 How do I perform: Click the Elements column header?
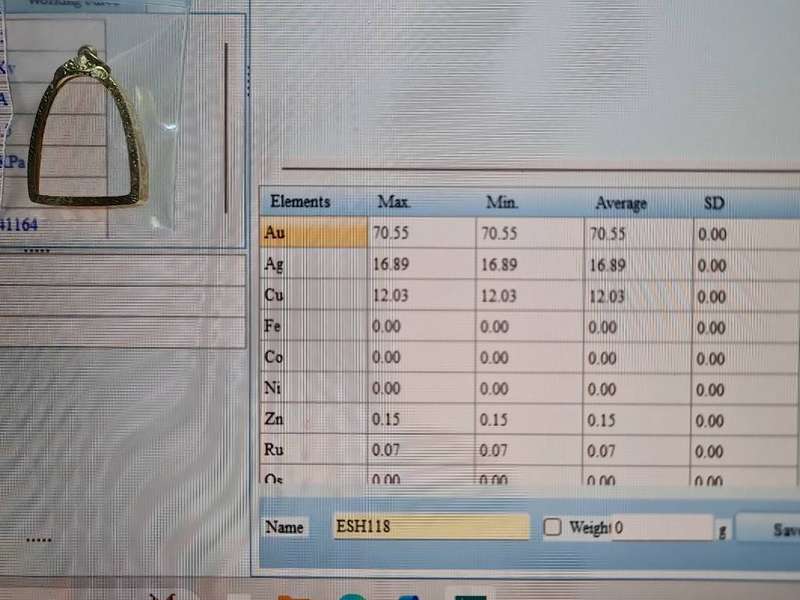click(300, 202)
